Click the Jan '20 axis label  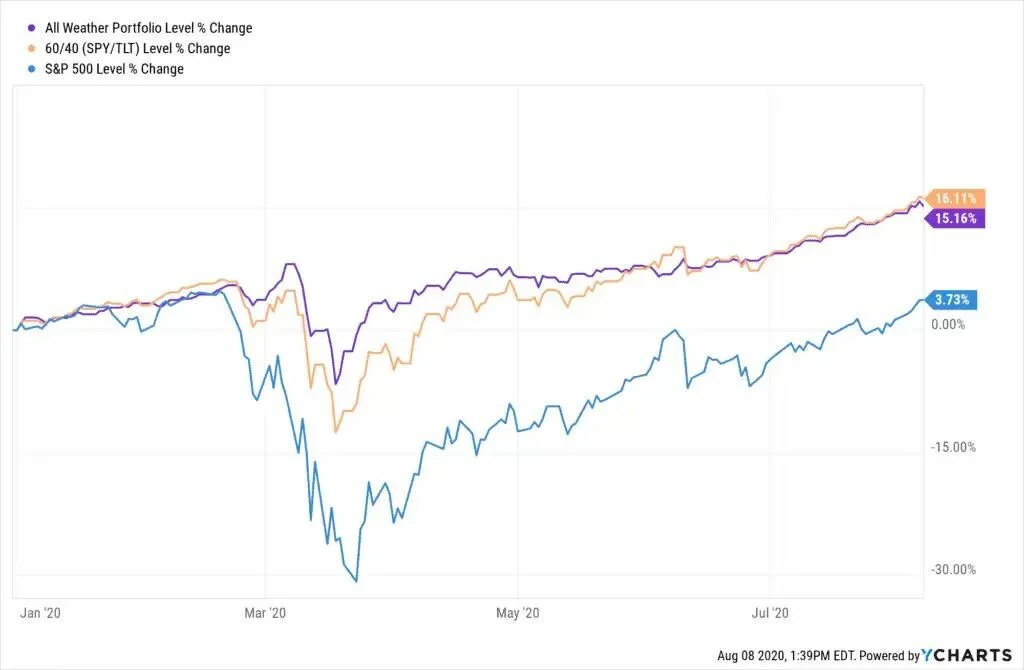(x=40, y=613)
